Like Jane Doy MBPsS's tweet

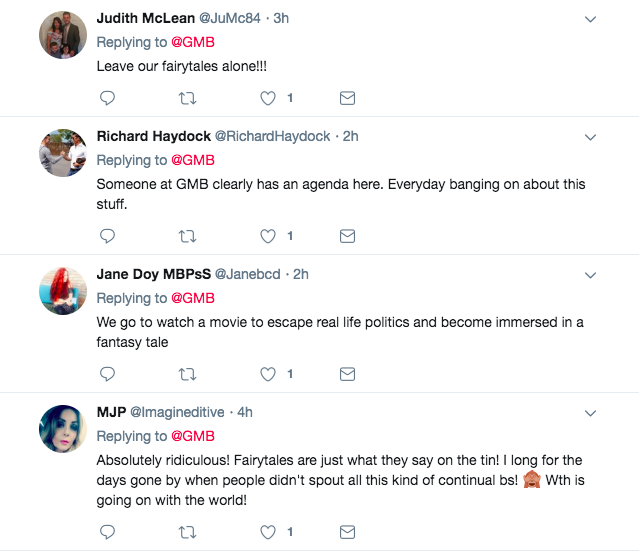(267, 374)
